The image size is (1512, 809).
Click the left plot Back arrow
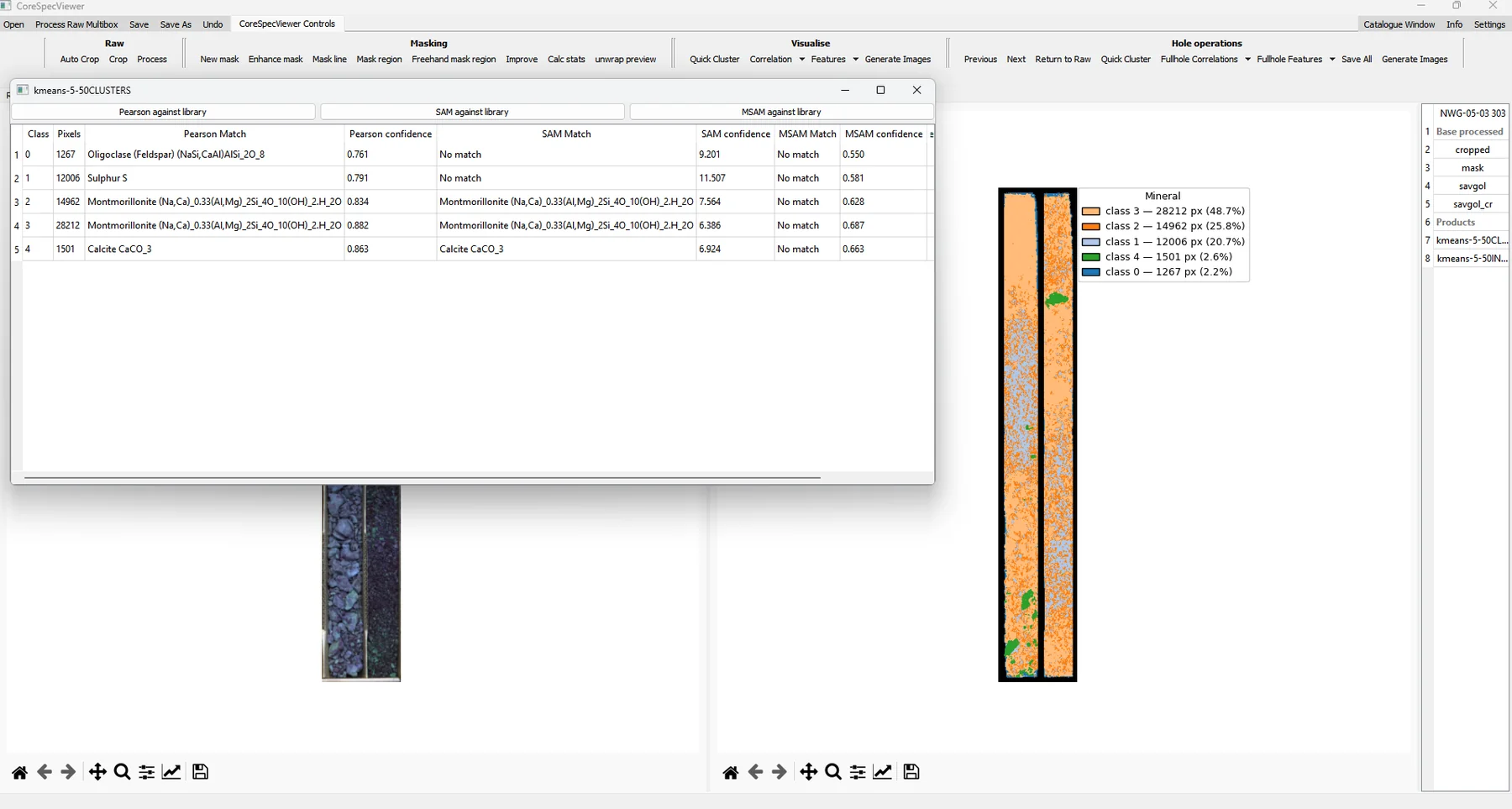pyautogui.click(x=45, y=772)
